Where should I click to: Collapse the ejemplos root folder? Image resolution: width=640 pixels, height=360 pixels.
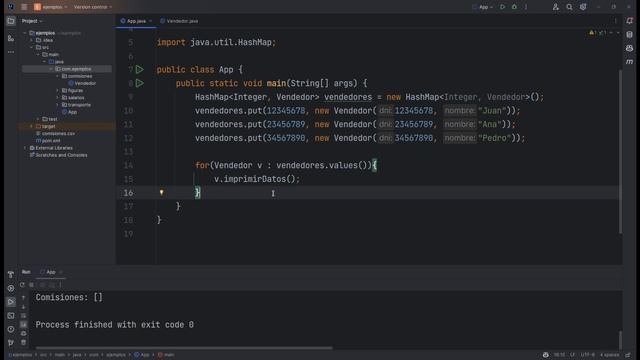(25, 33)
